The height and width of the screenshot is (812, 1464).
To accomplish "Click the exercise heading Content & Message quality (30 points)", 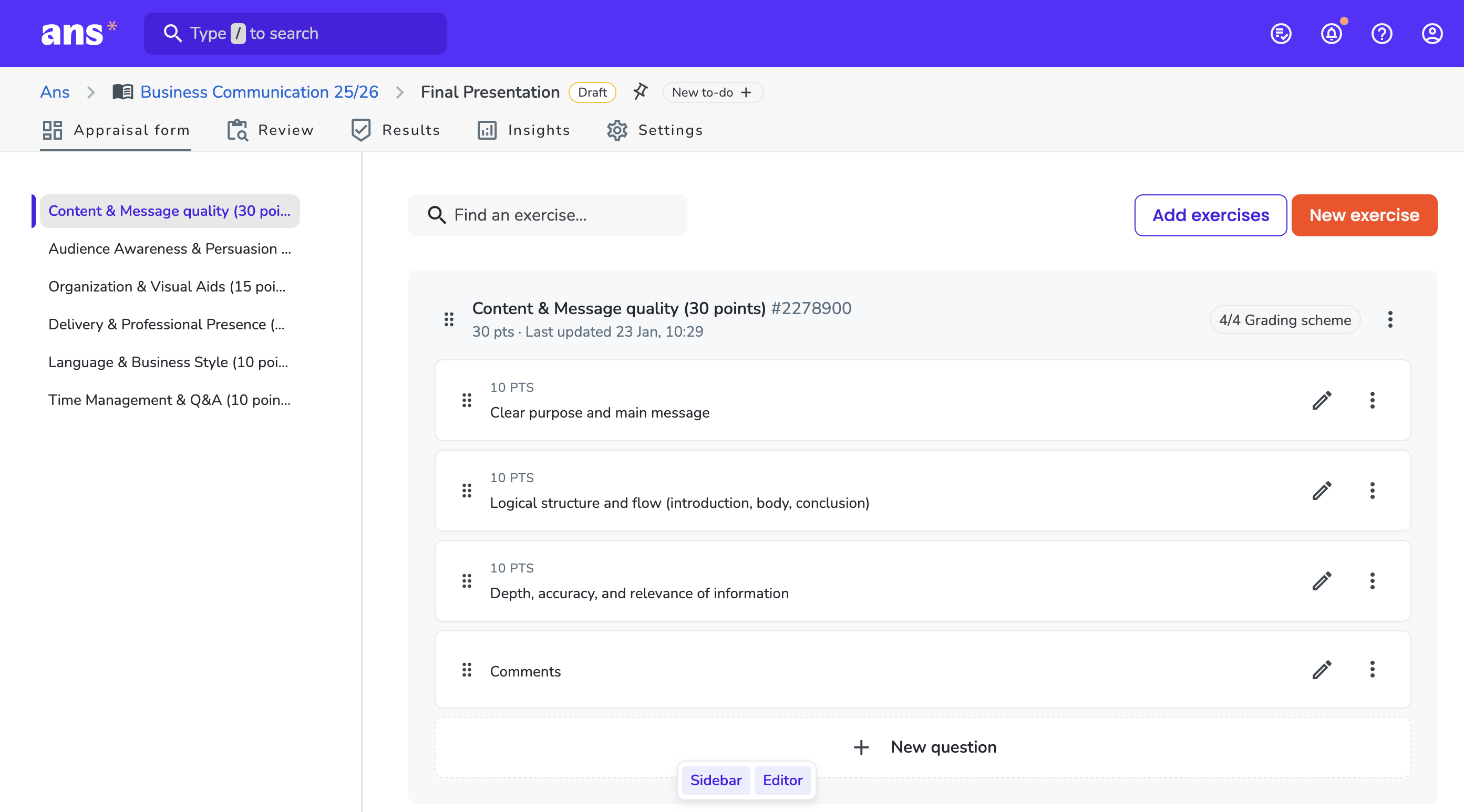I will coord(619,308).
